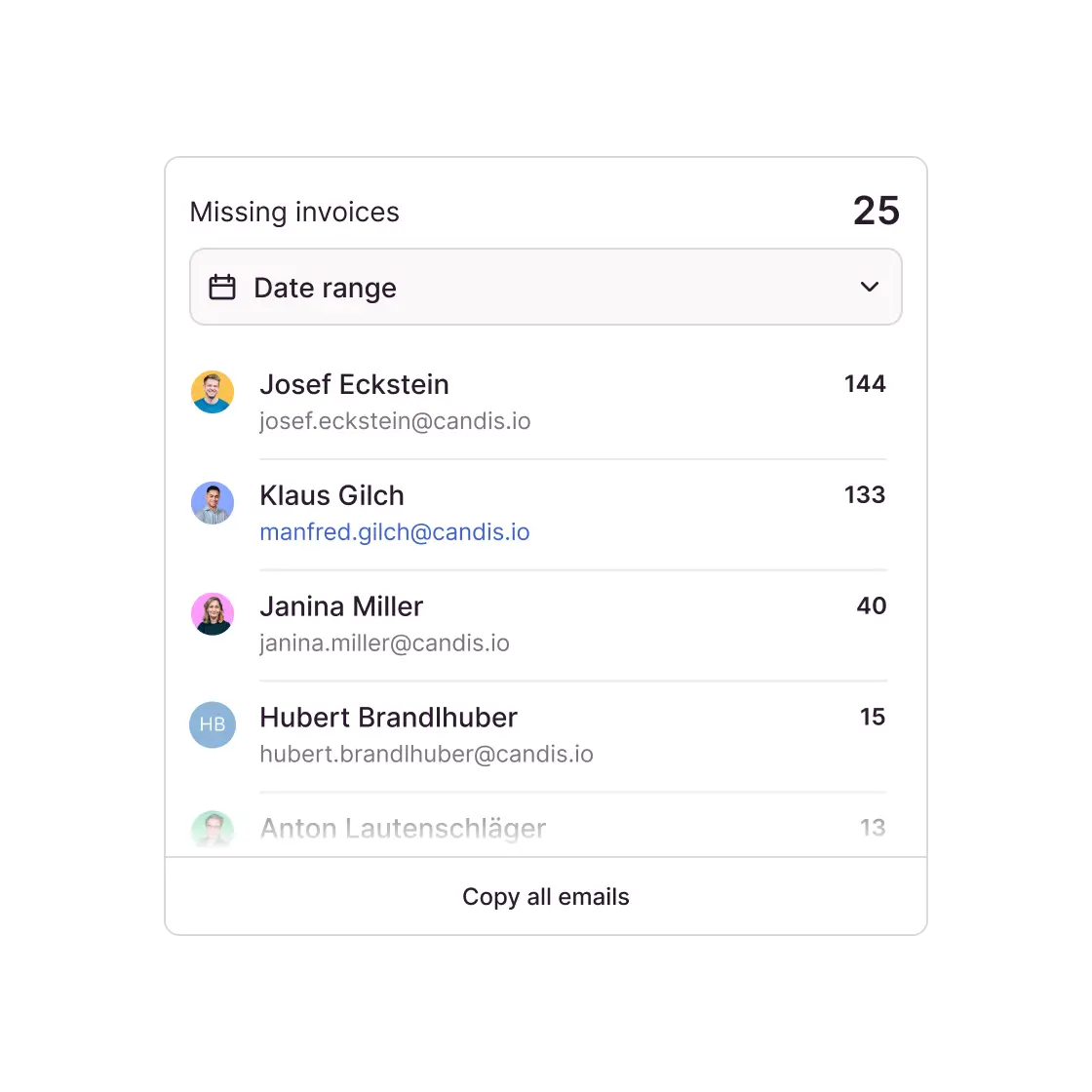The height and width of the screenshot is (1092, 1092).
Task: Click the janina.miller@candis.io email address
Action: (x=384, y=643)
